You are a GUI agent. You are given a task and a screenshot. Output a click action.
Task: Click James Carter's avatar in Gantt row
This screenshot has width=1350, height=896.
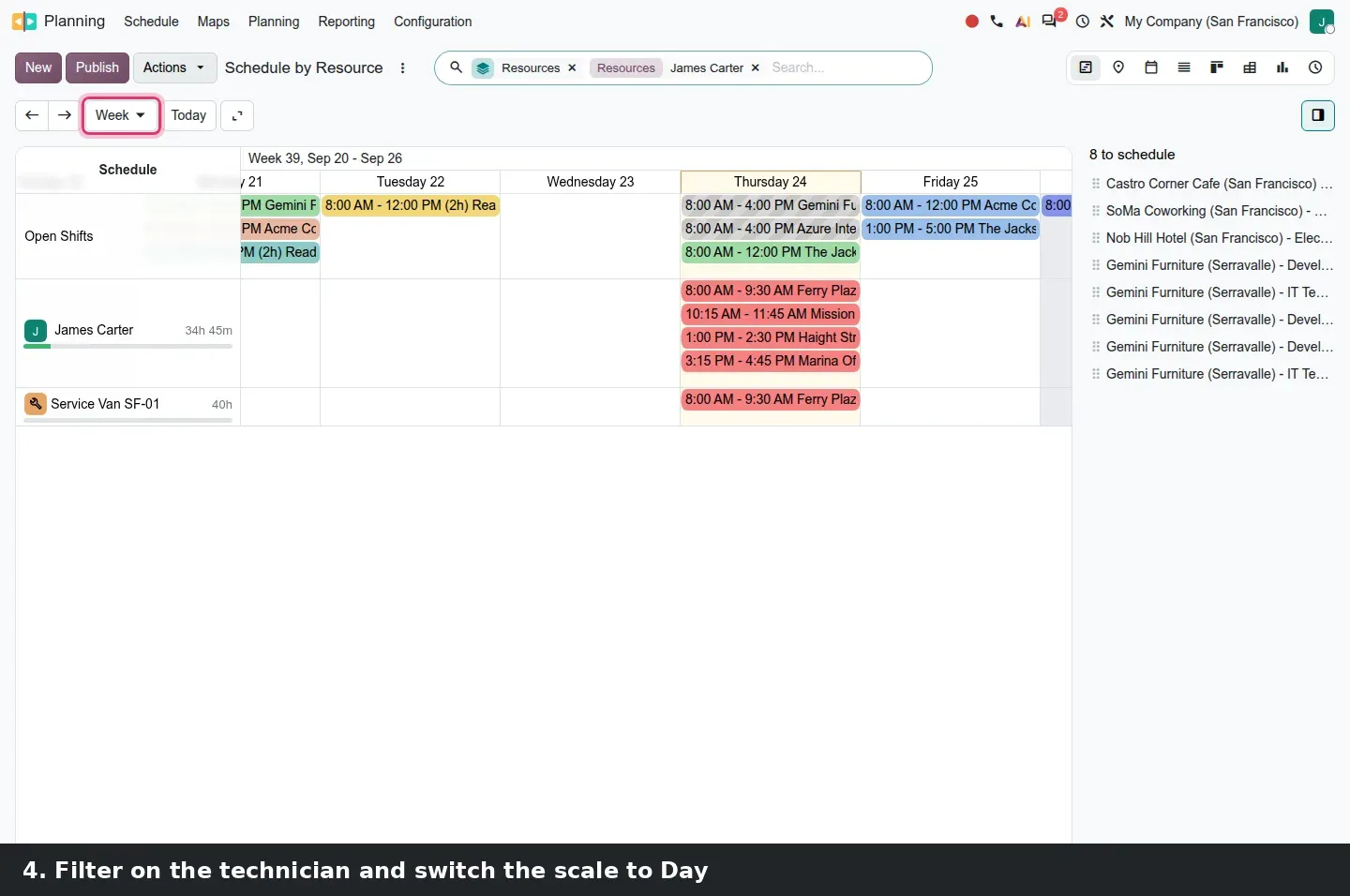(x=36, y=330)
